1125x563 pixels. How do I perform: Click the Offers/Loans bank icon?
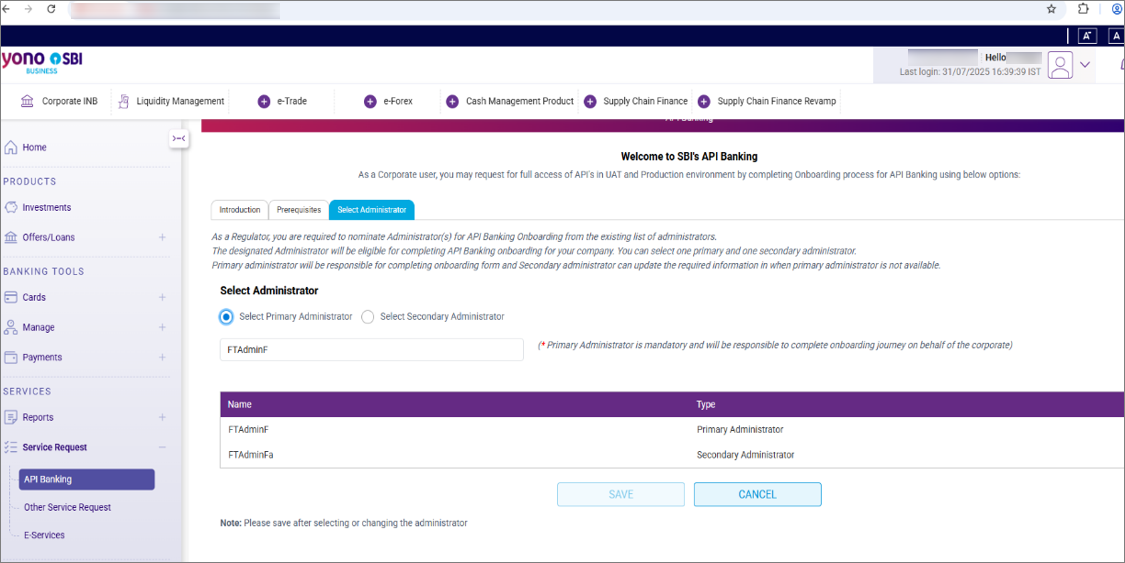point(11,237)
